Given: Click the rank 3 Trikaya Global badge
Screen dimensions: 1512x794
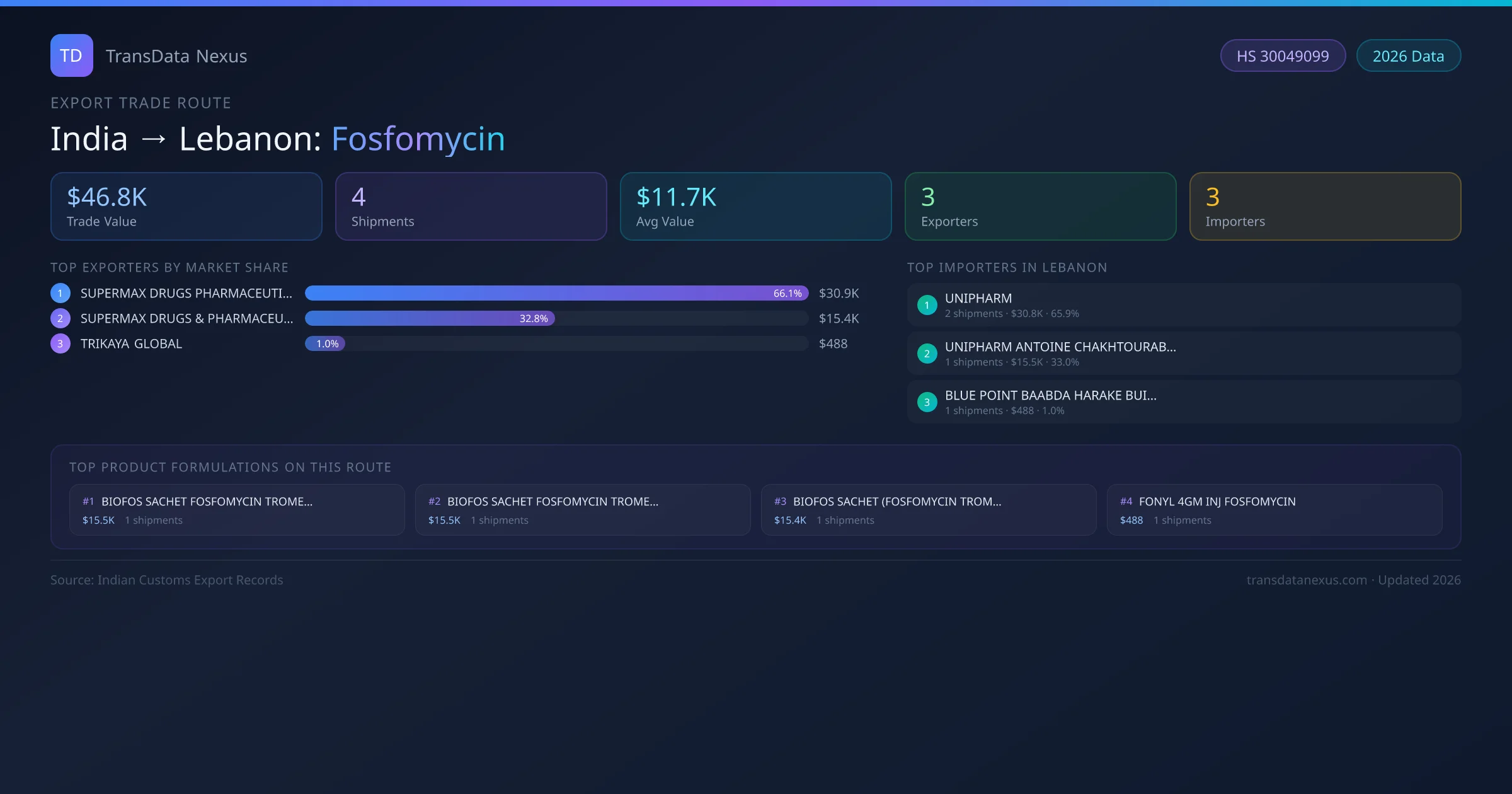Looking at the screenshot, I should [x=60, y=343].
